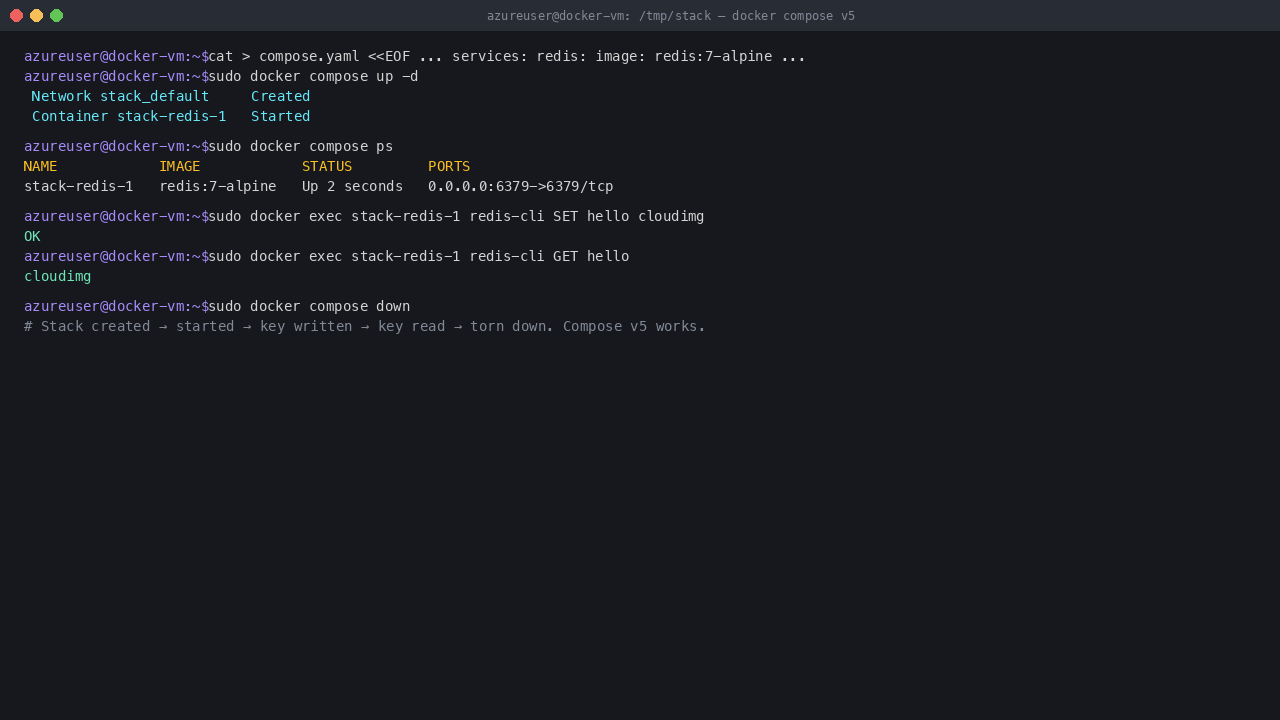1280x720 pixels.
Task: Click the window title 'docker compose v5'
Action: (671, 16)
